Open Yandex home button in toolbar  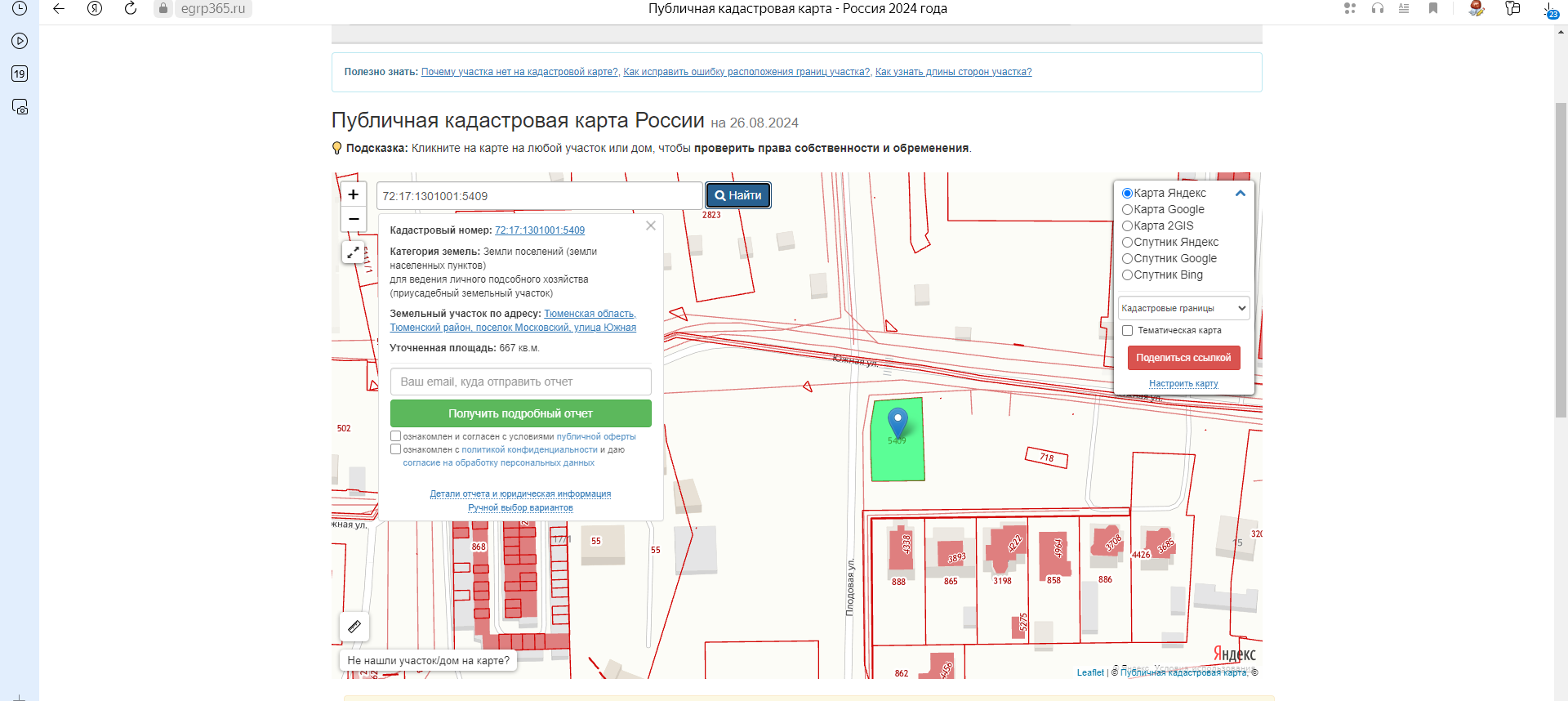coord(95,8)
